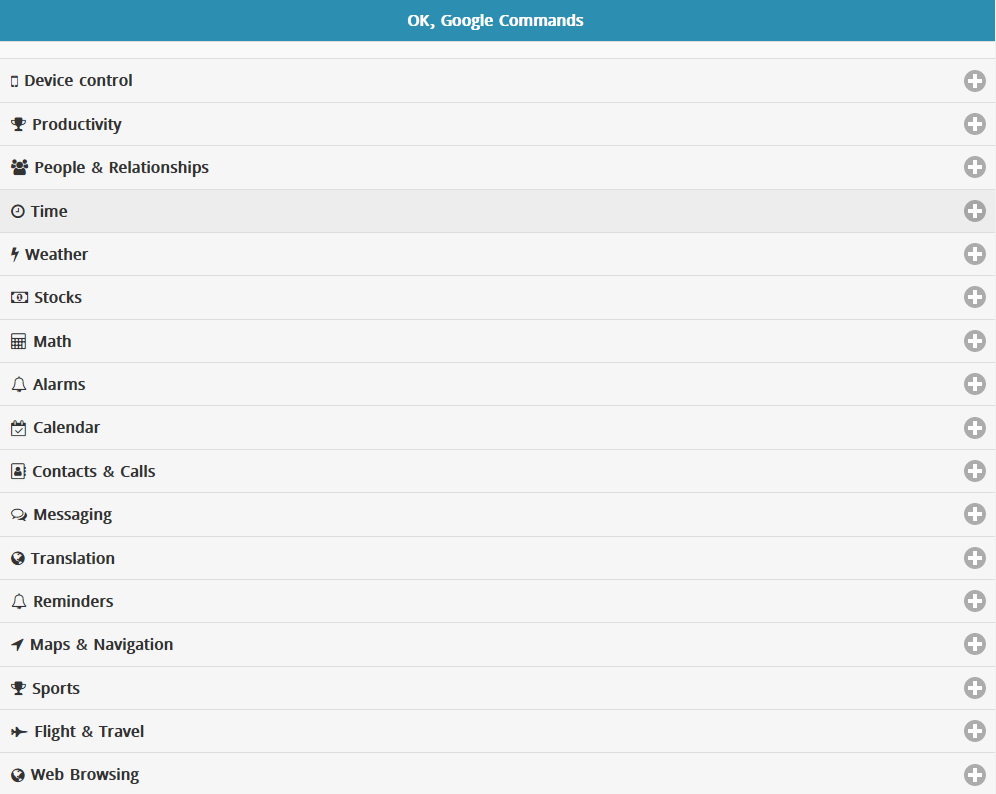Select the Sports category label
The height and width of the screenshot is (794, 996).
coord(56,689)
